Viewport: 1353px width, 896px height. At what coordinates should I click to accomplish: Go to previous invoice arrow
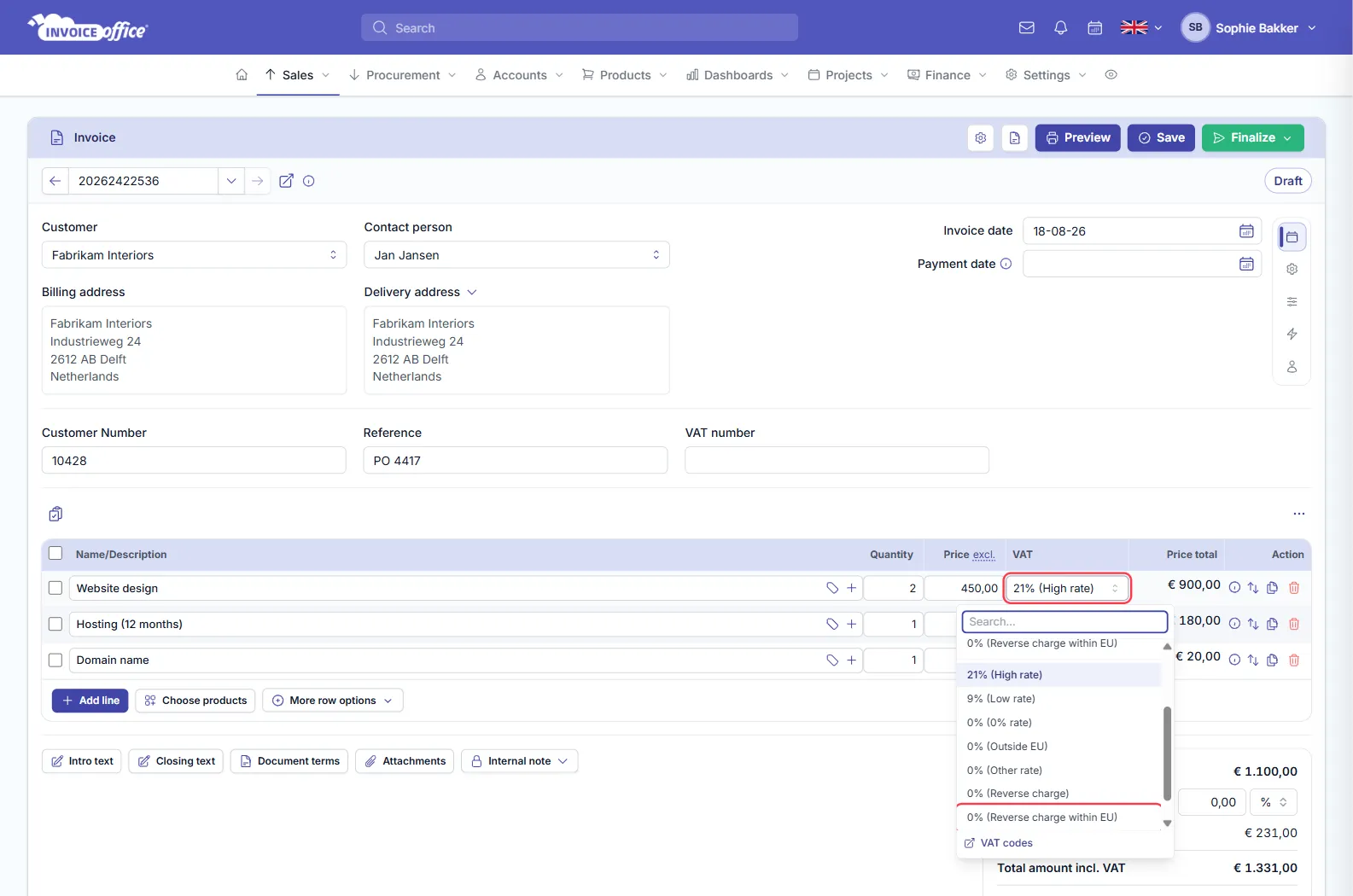point(55,181)
